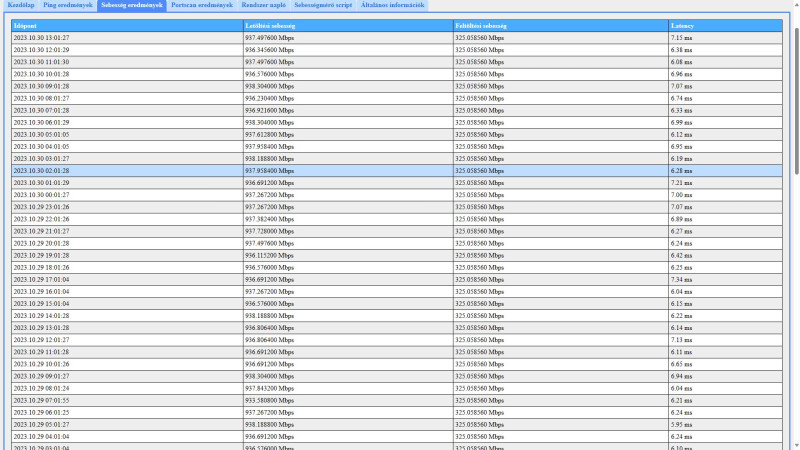Click upload speed in 2023.10.30 05:01:05 row

(480, 135)
